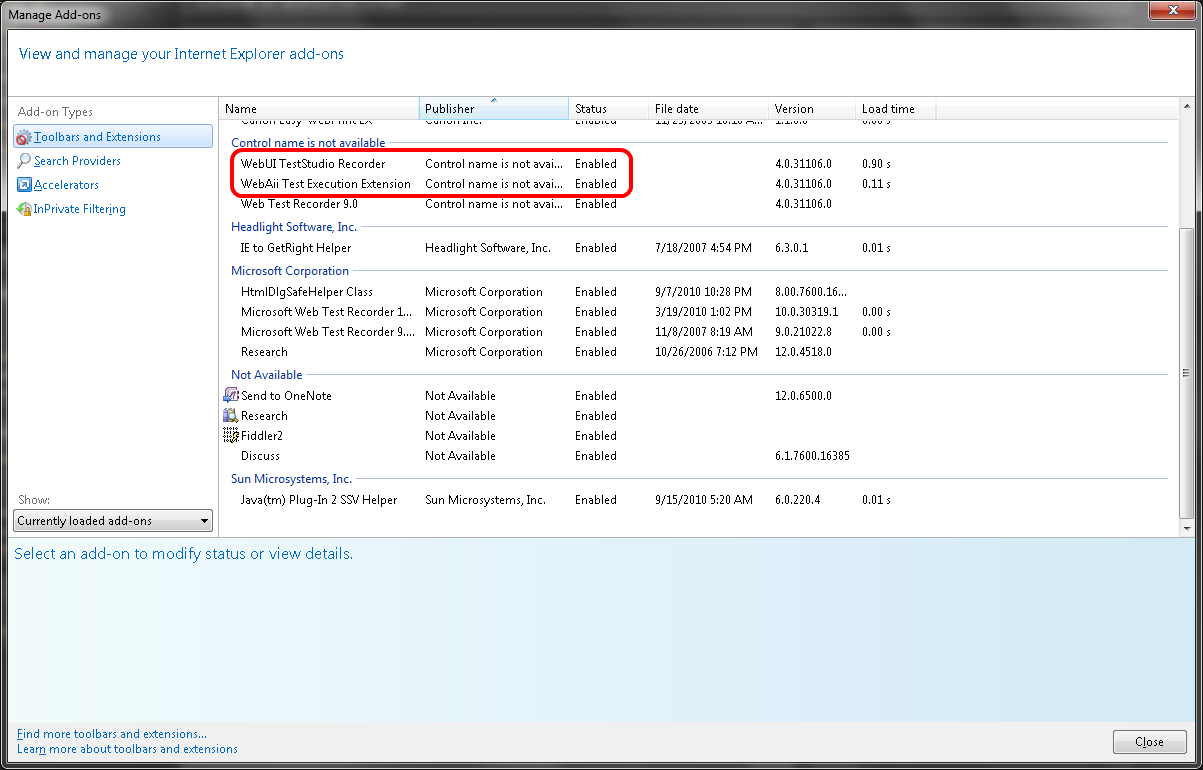Sort by the File date column header
Viewport: 1203px width, 770px height.
pyautogui.click(x=709, y=109)
